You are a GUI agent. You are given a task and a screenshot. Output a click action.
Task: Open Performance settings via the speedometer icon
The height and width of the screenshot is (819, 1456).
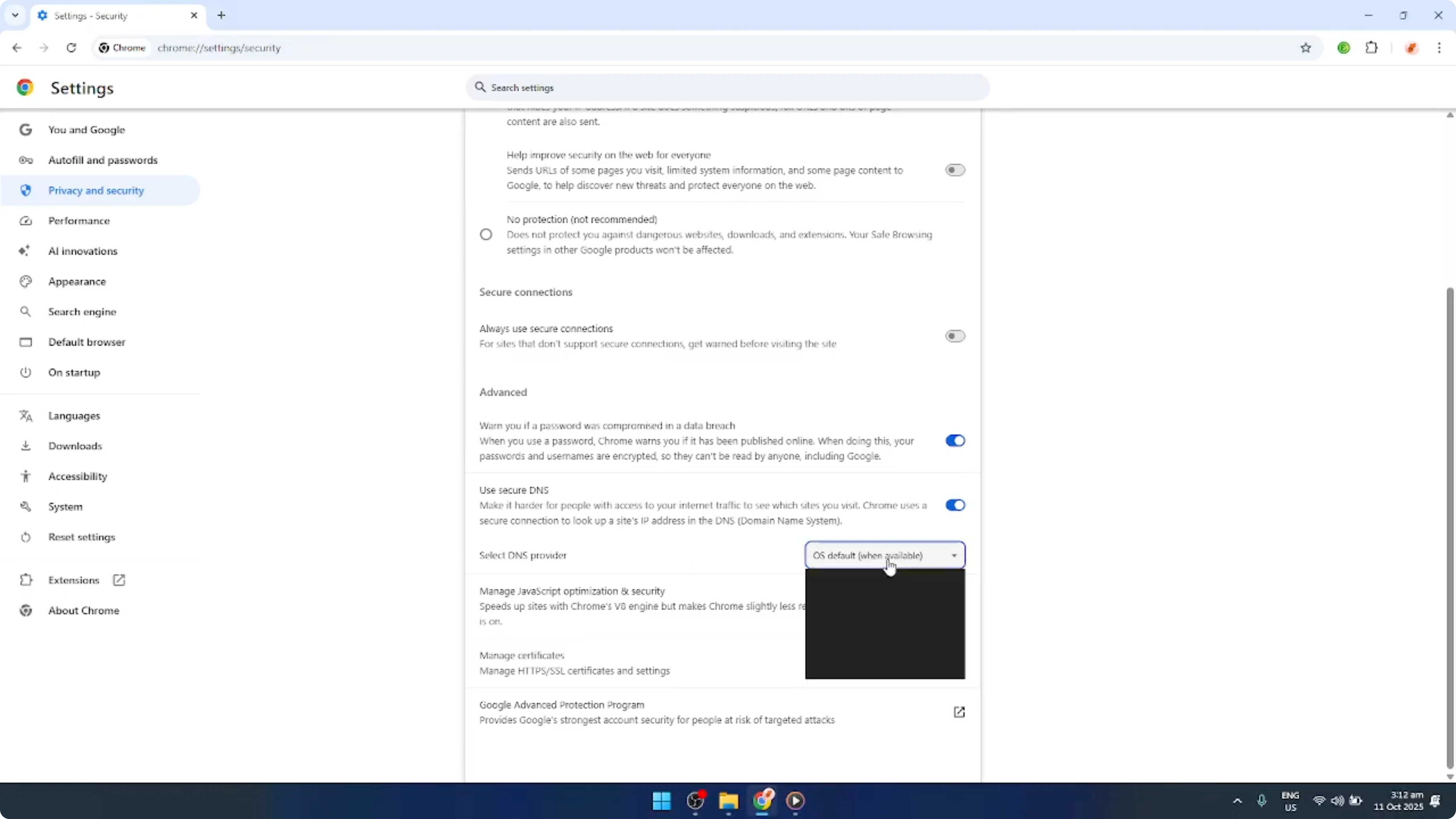25,221
